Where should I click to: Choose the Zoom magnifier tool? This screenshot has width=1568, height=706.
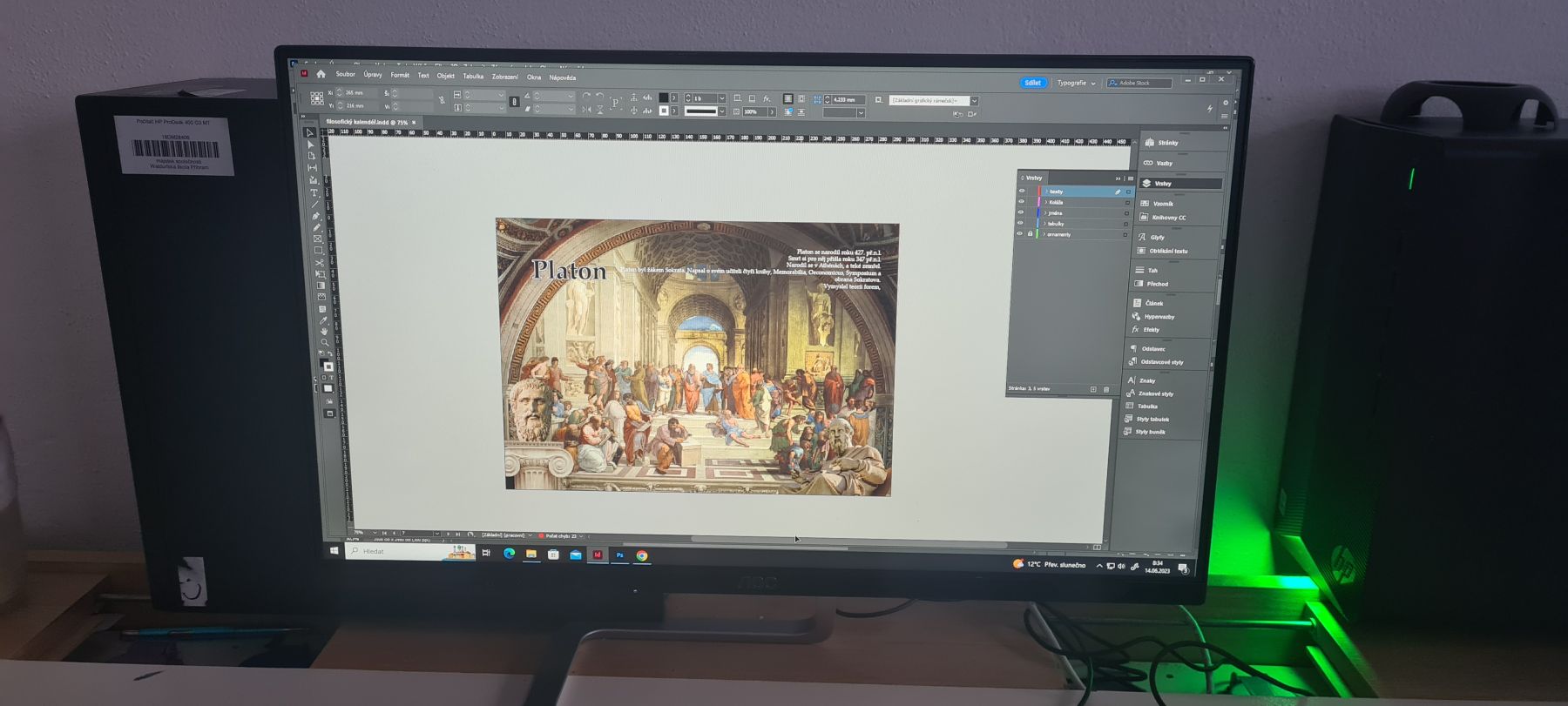(324, 342)
